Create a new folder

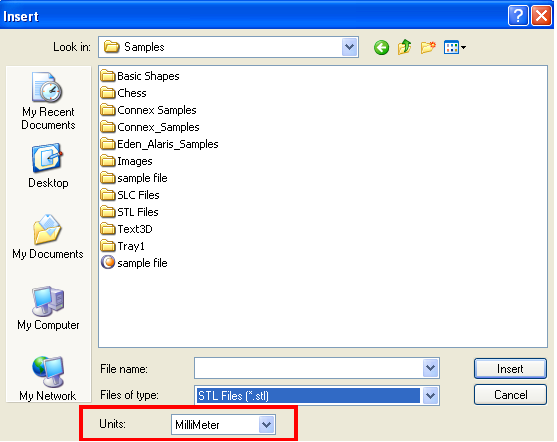click(428, 47)
